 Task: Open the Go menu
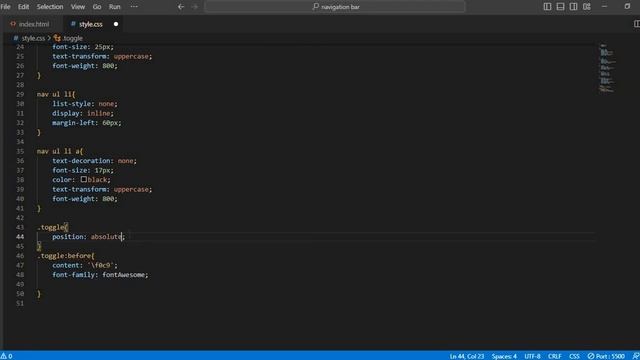pyautogui.click(x=97, y=7)
